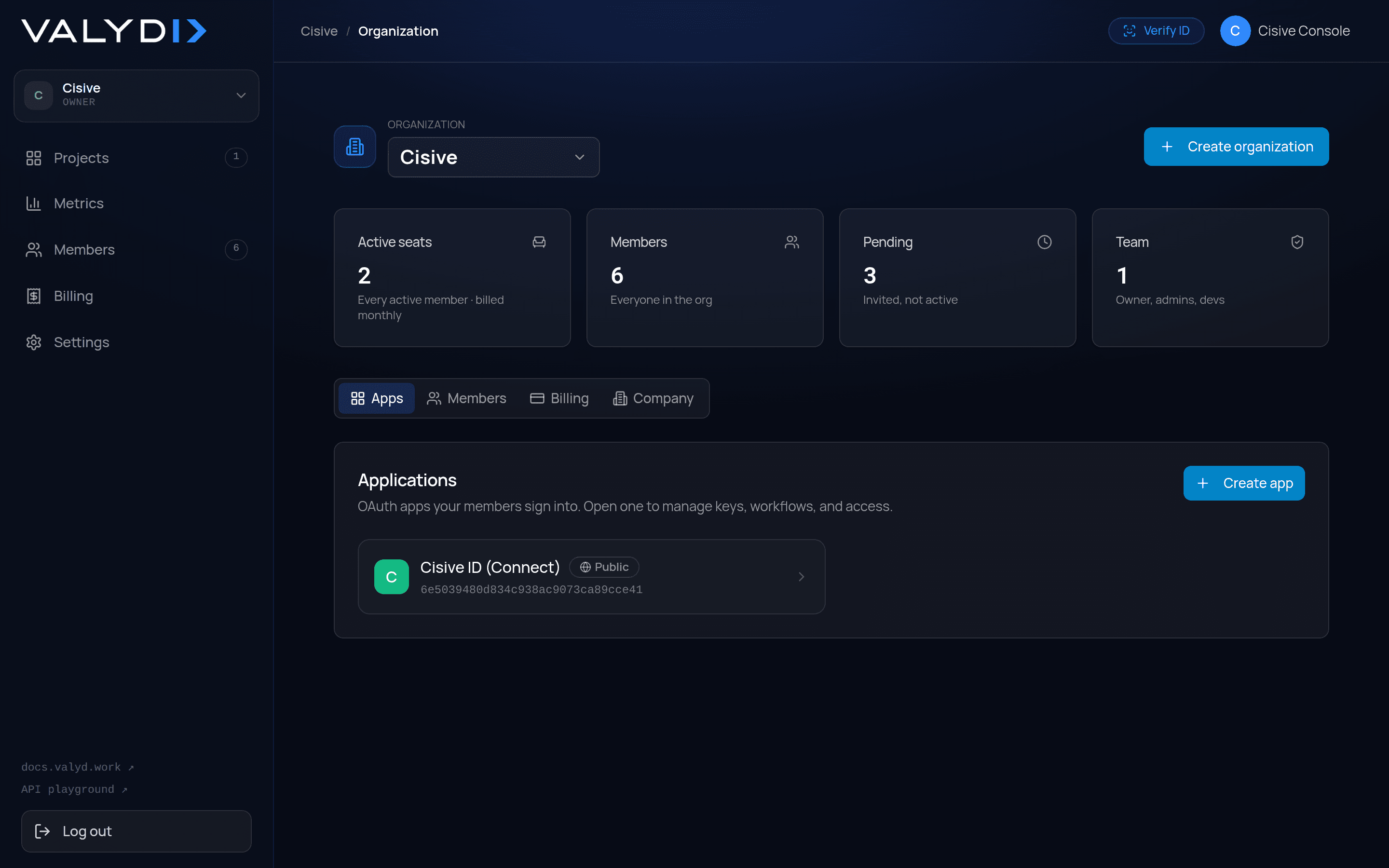Screen dimensions: 1389x868
Task: Click the Applications heading
Action: pos(407,480)
